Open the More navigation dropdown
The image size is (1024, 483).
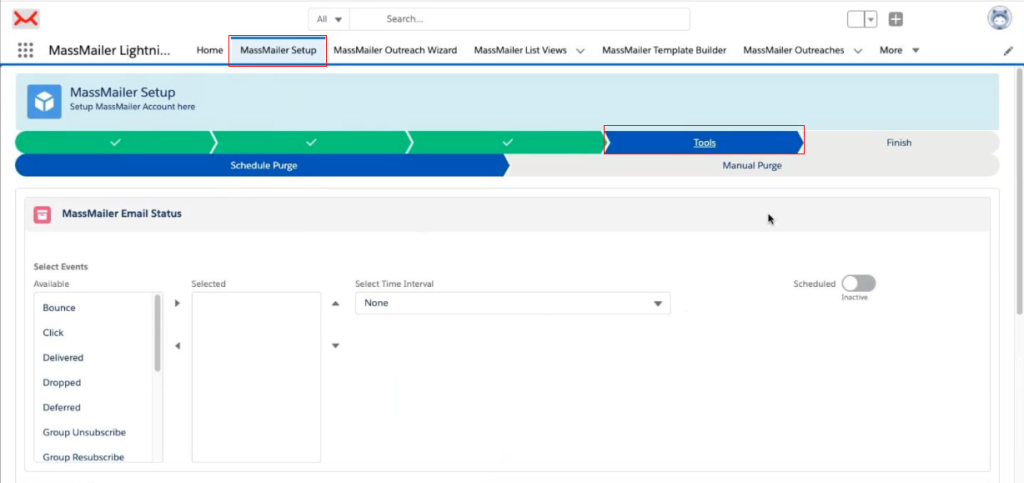(899, 50)
